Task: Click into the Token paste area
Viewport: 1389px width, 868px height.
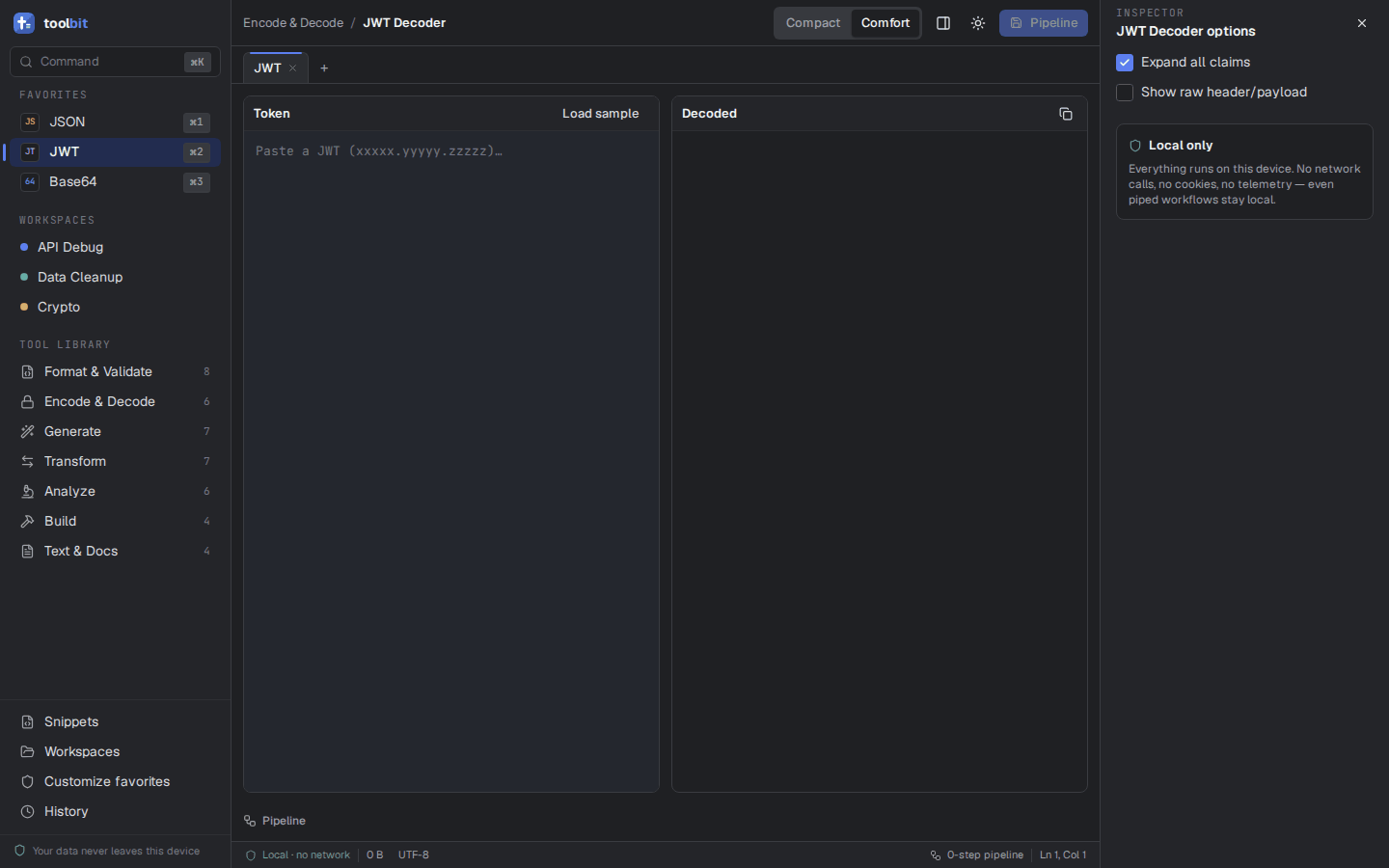Action: (x=451, y=461)
